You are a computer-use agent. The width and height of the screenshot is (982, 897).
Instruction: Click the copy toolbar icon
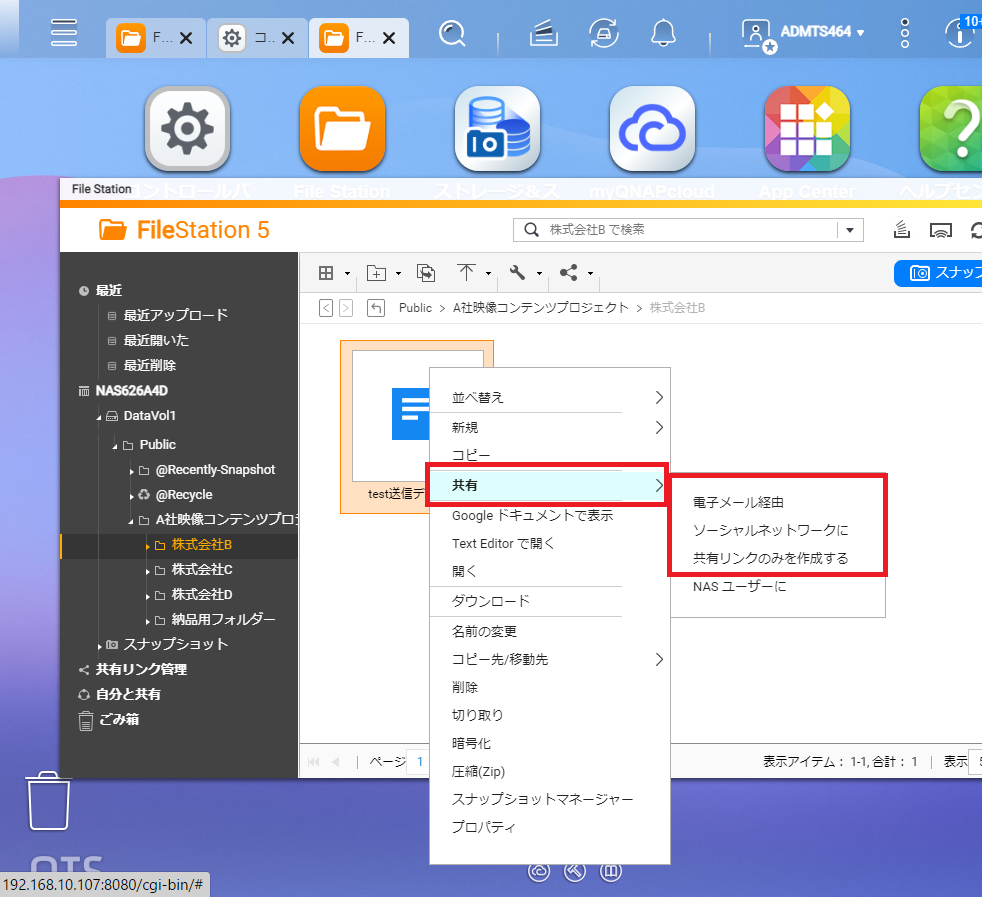click(x=426, y=273)
